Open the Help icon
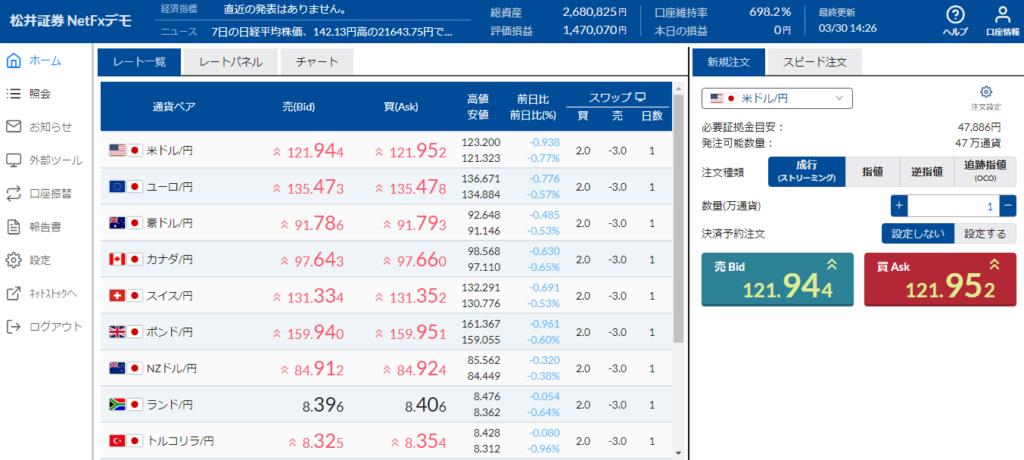This screenshot has height=460, width=1024. coord(955,14)
